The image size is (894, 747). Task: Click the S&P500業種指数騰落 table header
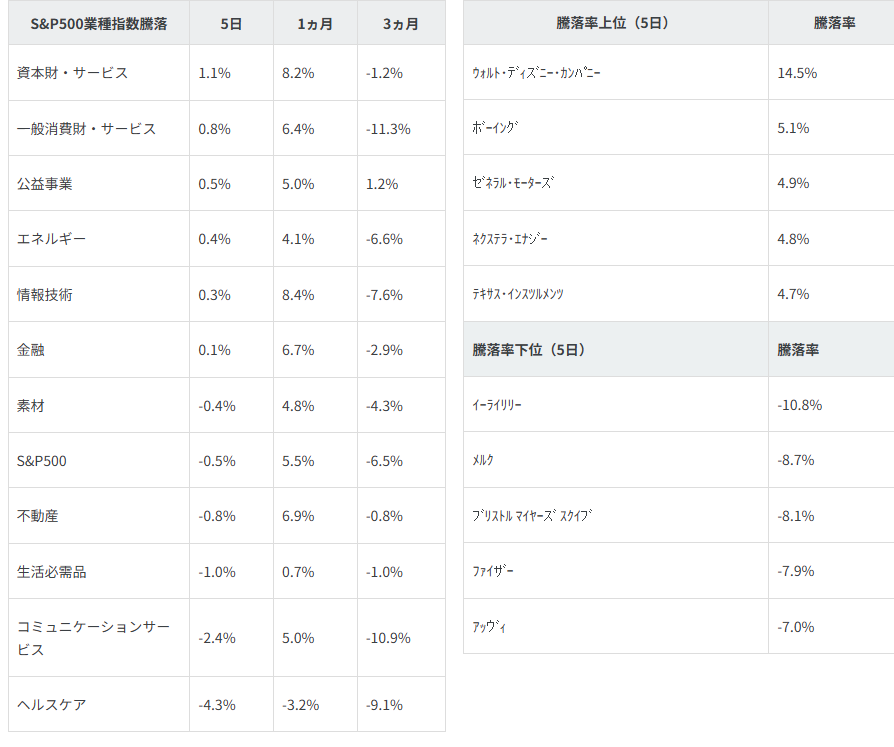pos(99,22)
